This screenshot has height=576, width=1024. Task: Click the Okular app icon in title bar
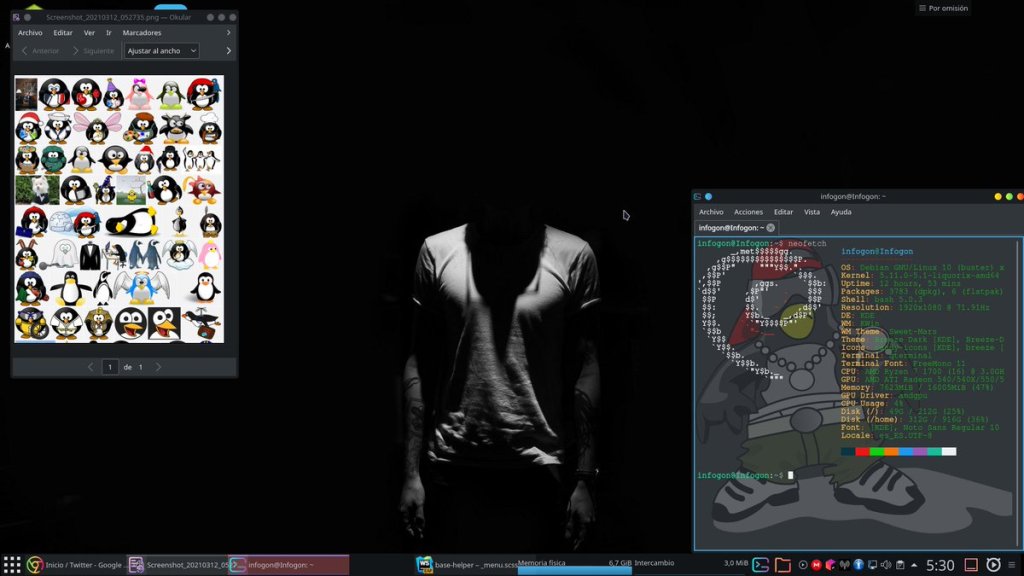17,17
